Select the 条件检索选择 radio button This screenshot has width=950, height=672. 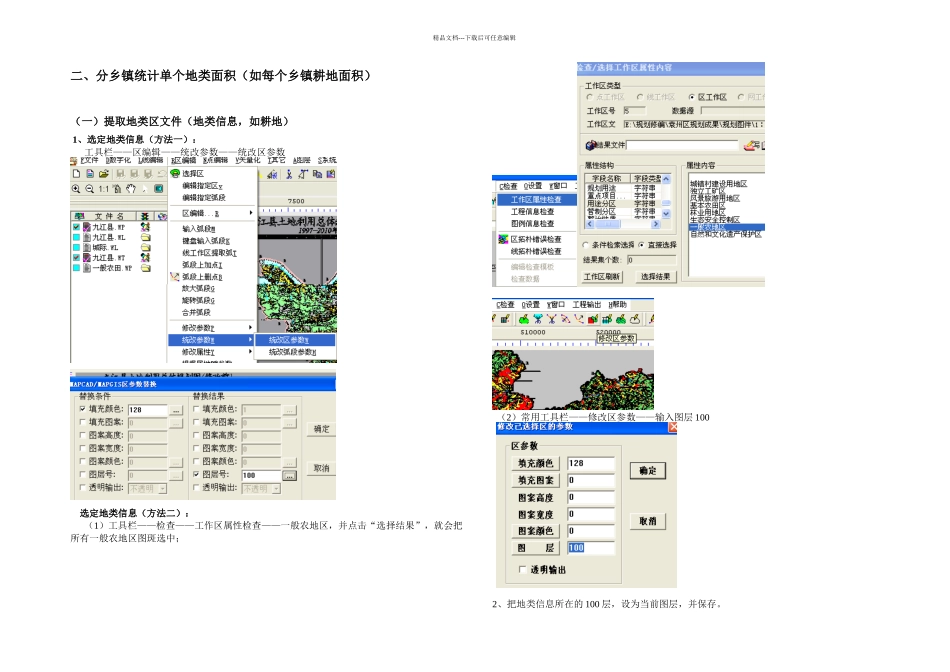click(585, 245)
